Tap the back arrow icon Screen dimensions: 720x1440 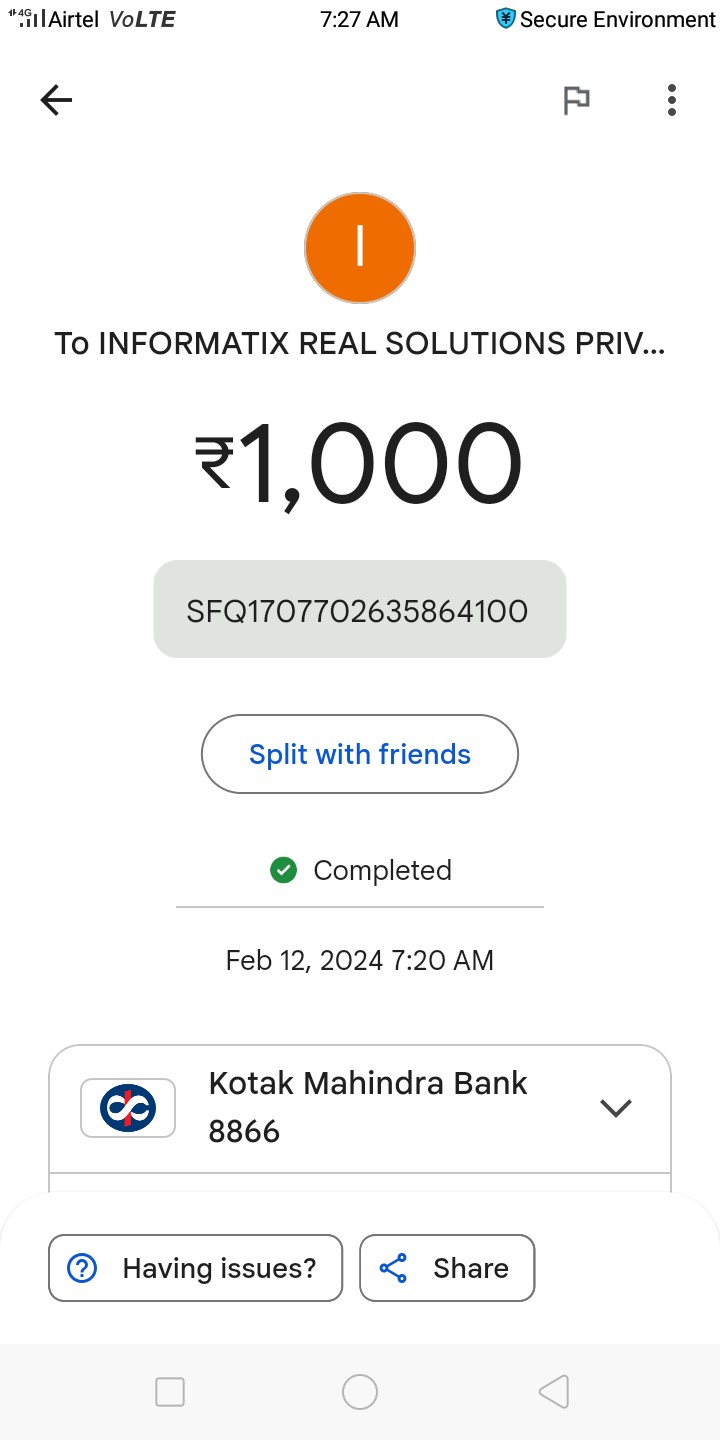[x=56, y=99]
